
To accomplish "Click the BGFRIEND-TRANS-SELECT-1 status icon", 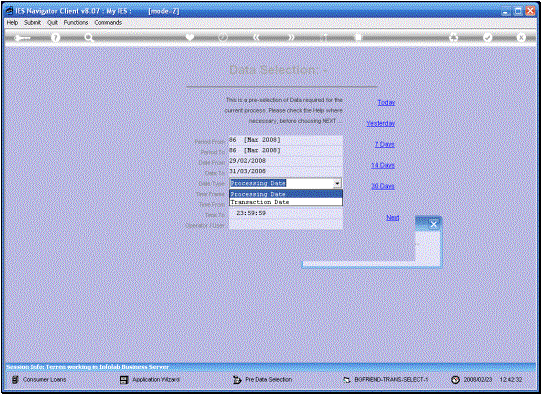I will (347, 380).
